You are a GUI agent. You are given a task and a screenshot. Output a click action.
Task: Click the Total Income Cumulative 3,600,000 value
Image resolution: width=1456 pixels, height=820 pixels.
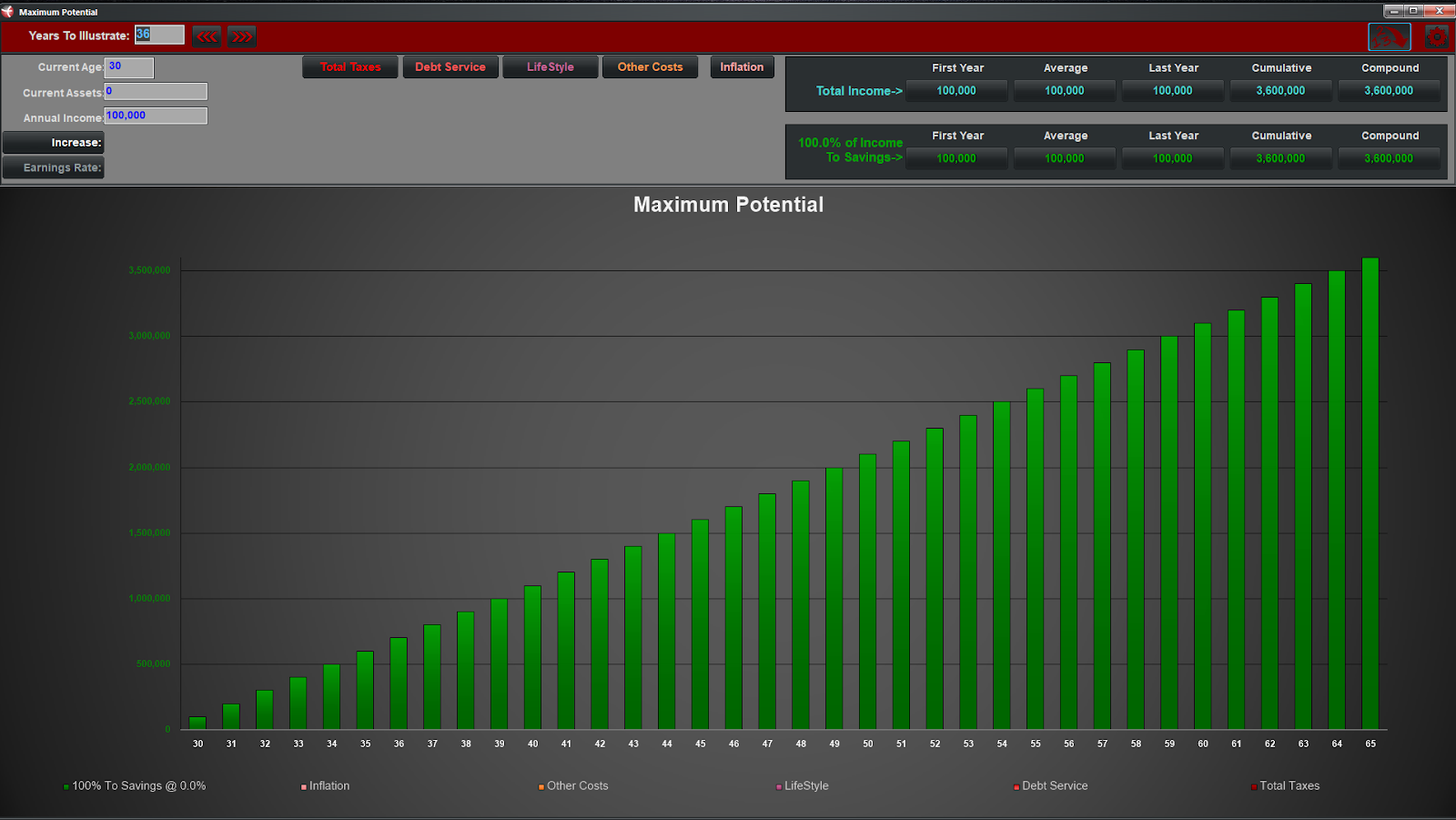[x=1281, y=91]
